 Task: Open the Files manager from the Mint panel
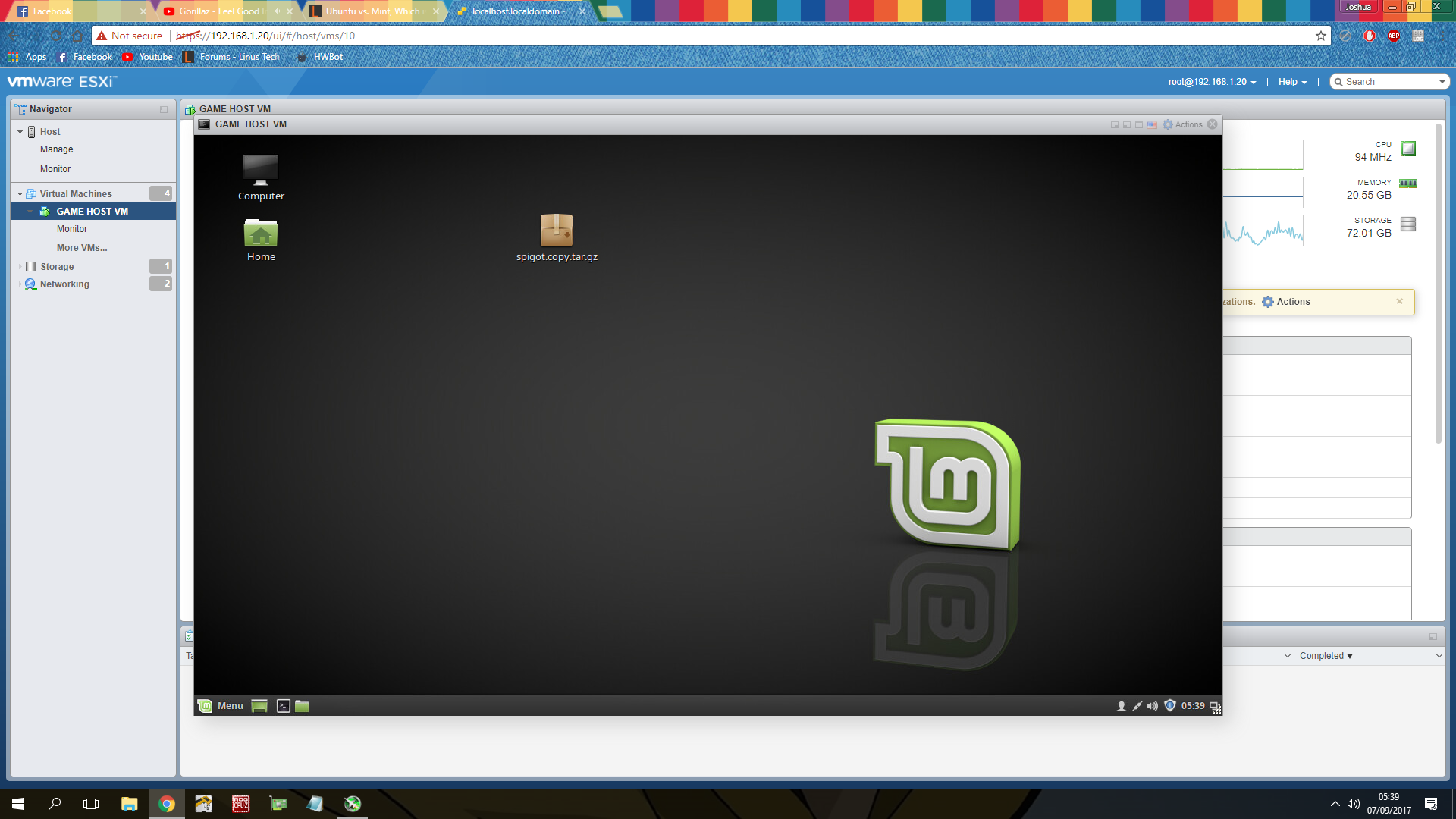pyautogui.click(x=302, y=706)
